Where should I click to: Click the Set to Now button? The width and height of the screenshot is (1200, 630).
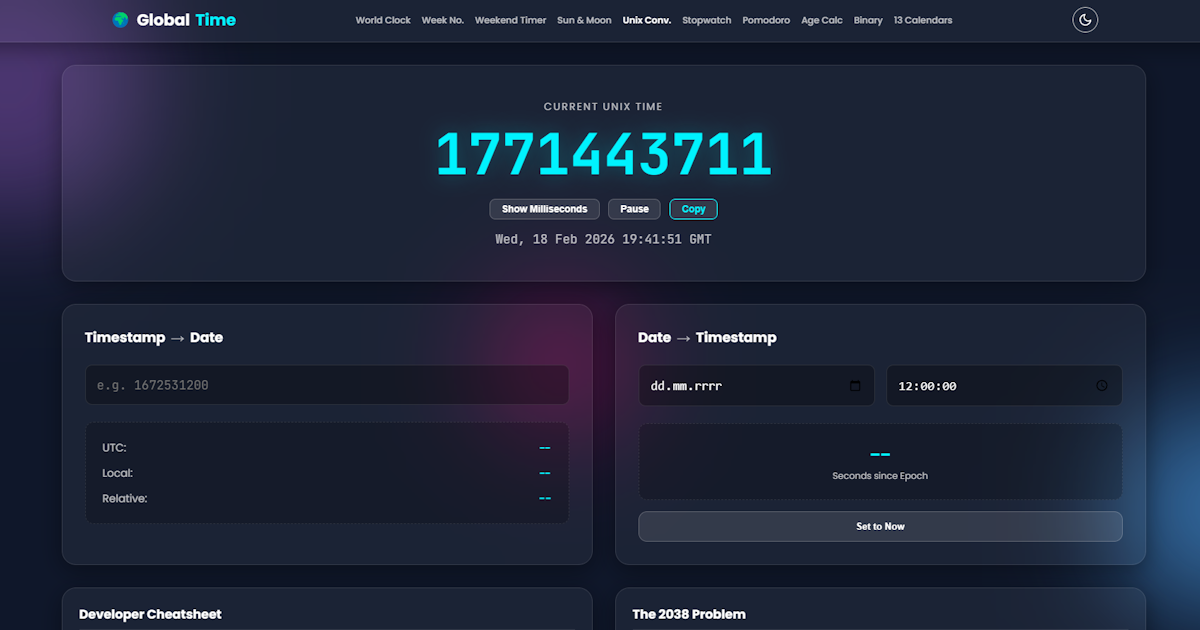coord(880,526)
